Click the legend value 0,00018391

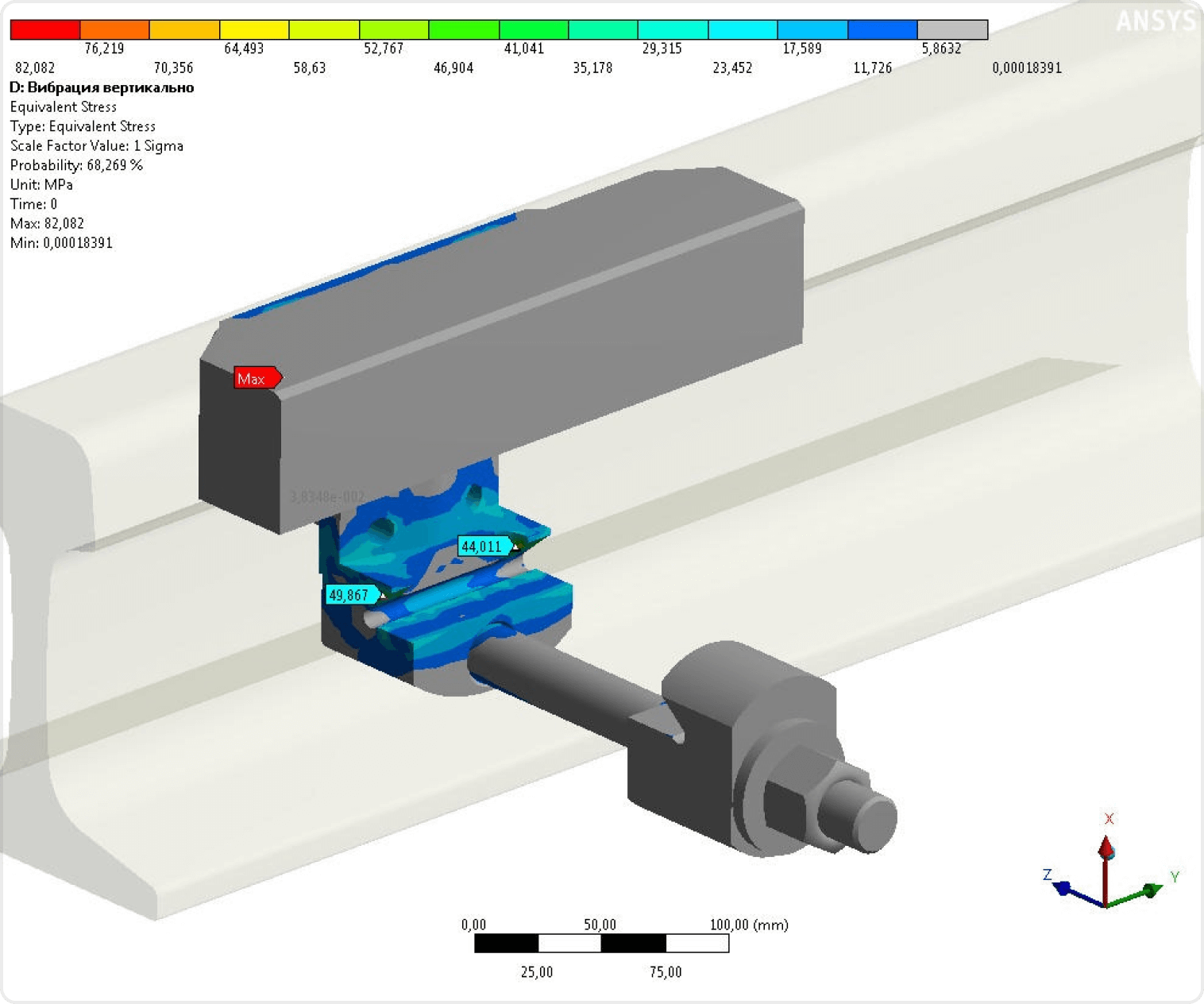coord(1027,68)
